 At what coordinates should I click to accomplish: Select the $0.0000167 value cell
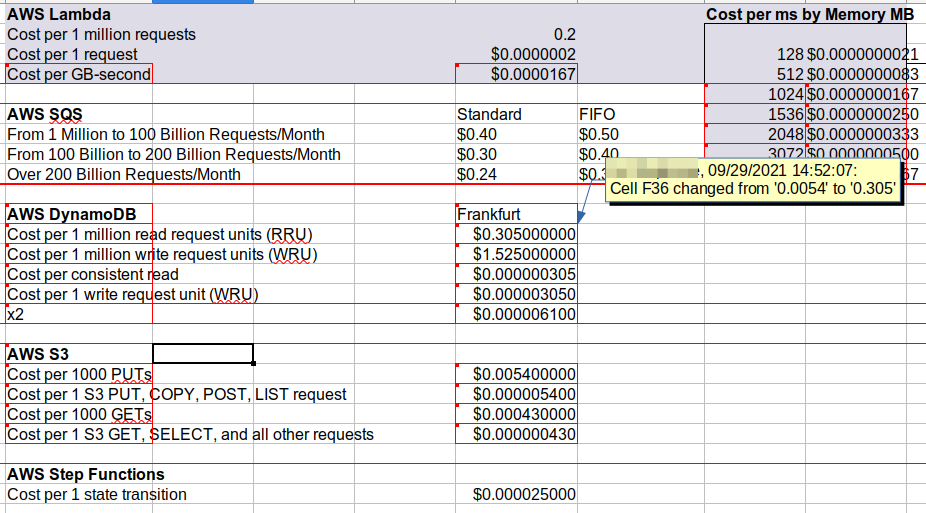pos(517,74)
